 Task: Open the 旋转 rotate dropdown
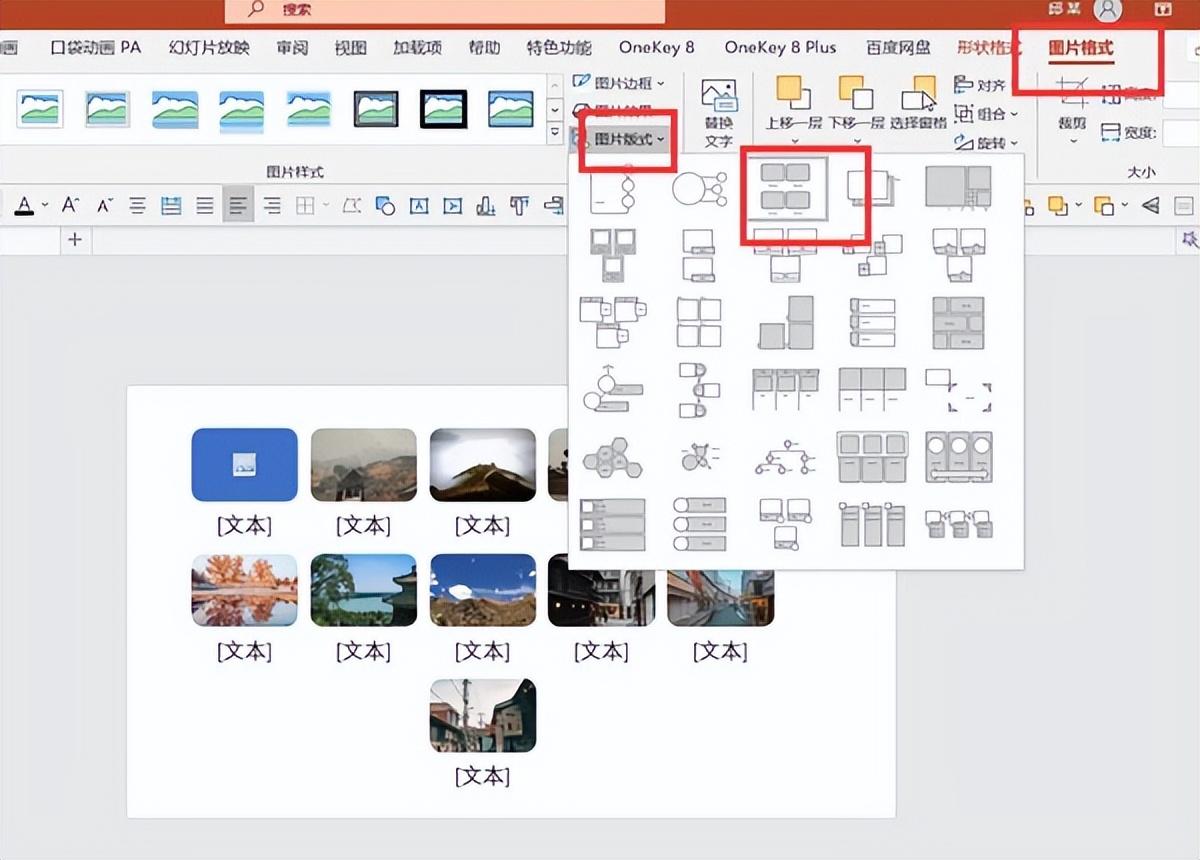(988, 142)
